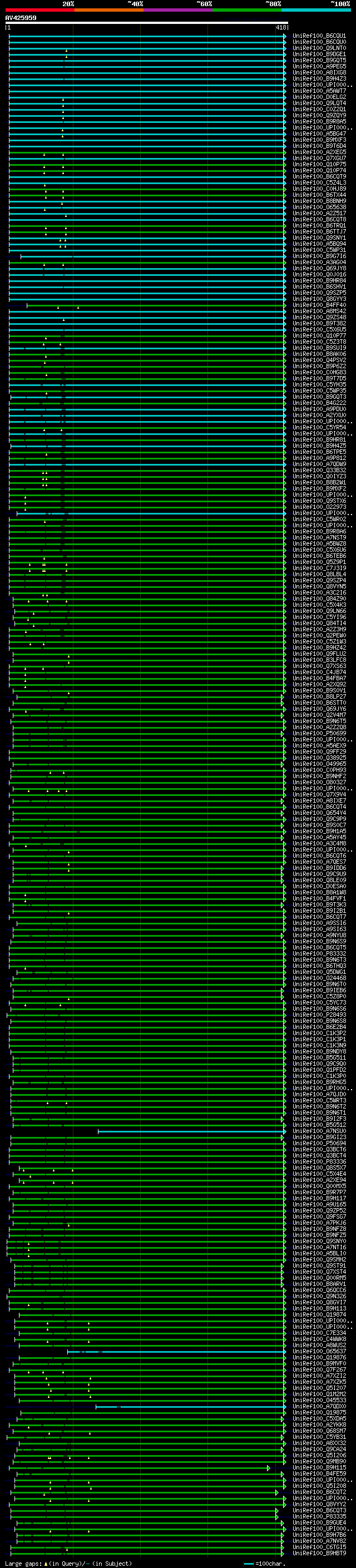Select the UniRef100_O65638 label

[x=319, y=207]
